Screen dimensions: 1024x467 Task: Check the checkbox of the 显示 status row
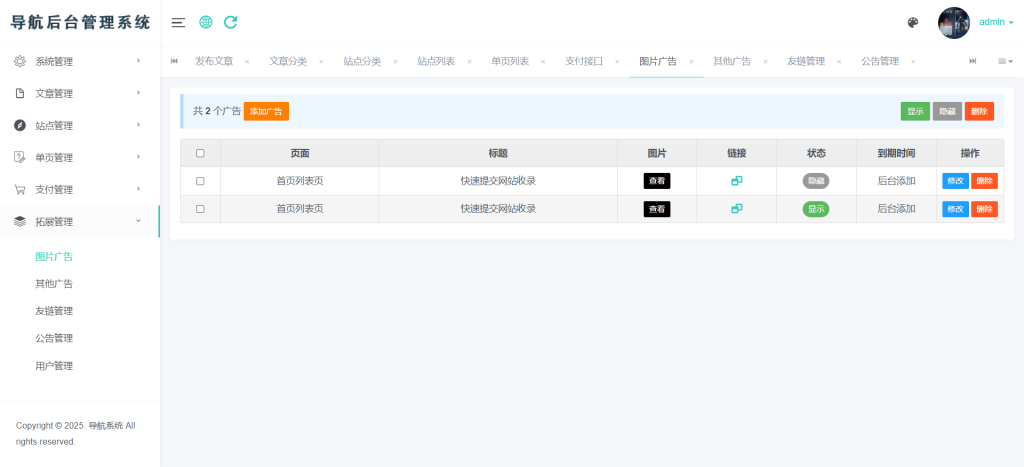(x=200, y=209)
